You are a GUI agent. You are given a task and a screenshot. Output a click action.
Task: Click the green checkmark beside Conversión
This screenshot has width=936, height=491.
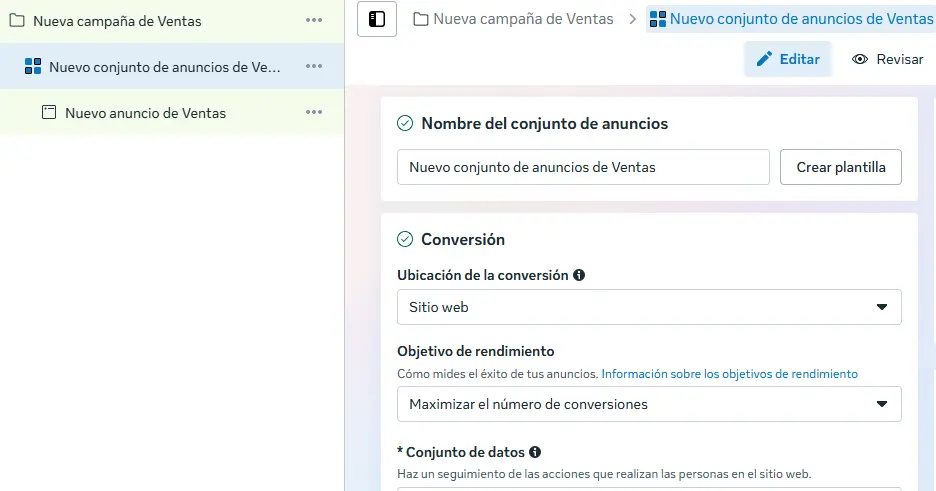pos(405,240)
